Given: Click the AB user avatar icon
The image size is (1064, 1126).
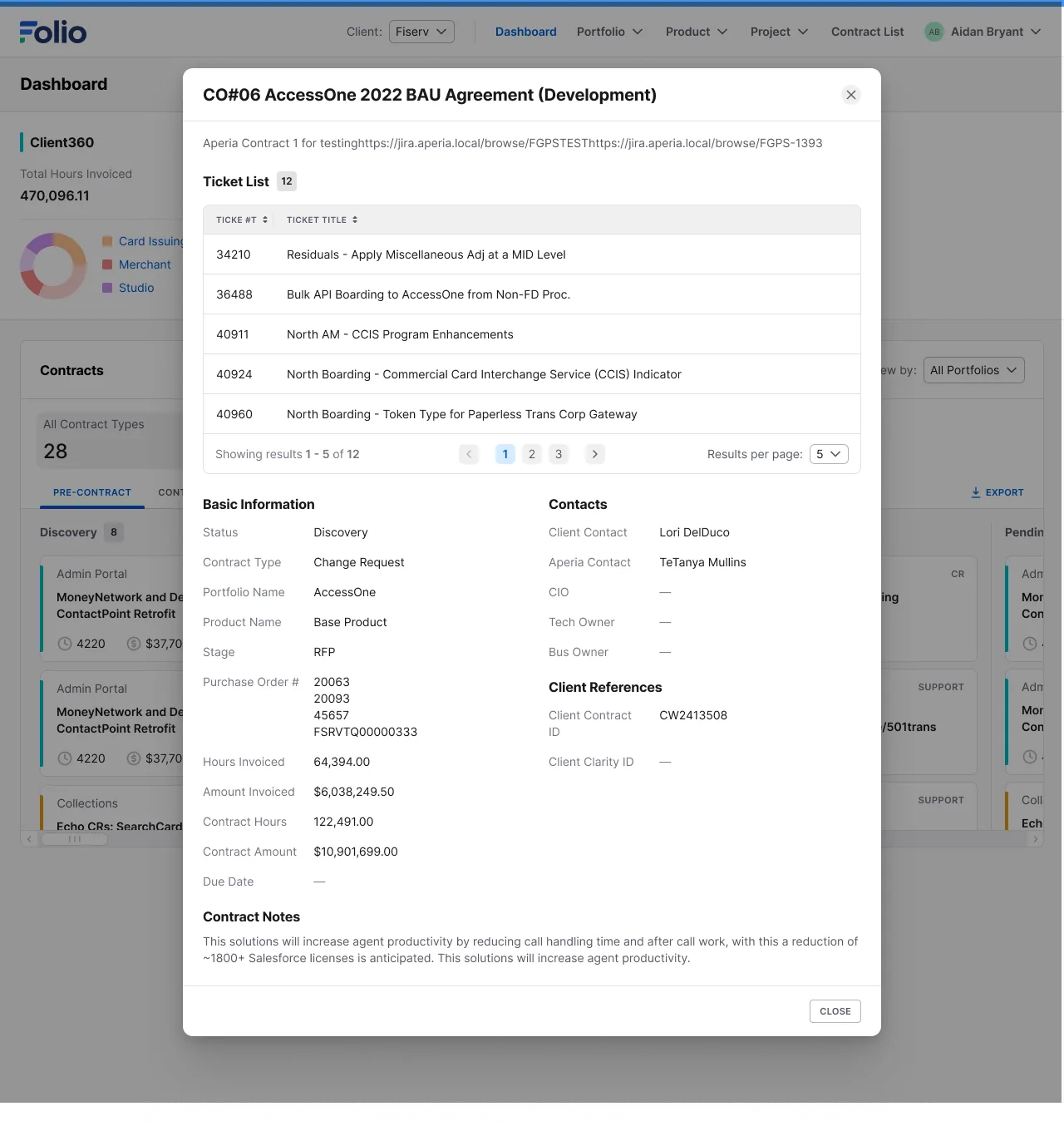Looking at the screenshot, I should pyautogui.click(x=934, y=32).
